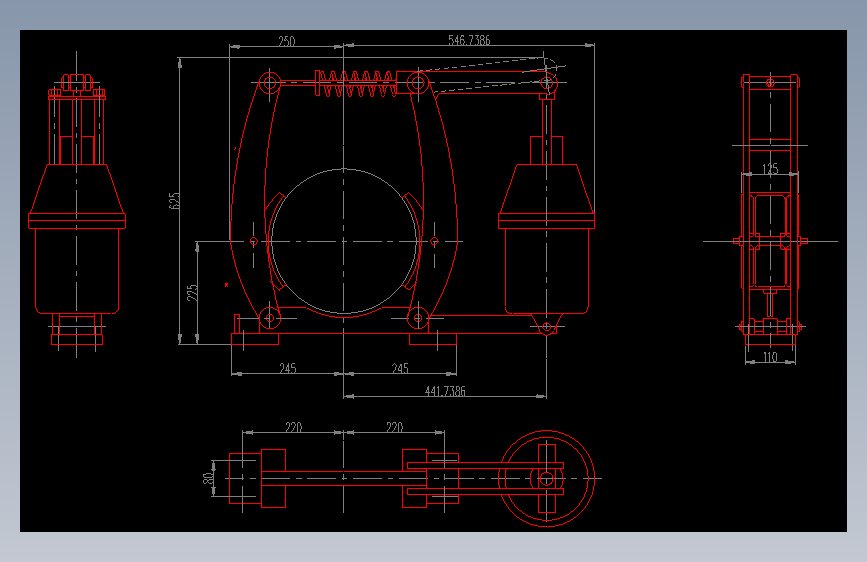Click the left 245 base dimension
Screen dimensions: 867x562
coord(288,368)
